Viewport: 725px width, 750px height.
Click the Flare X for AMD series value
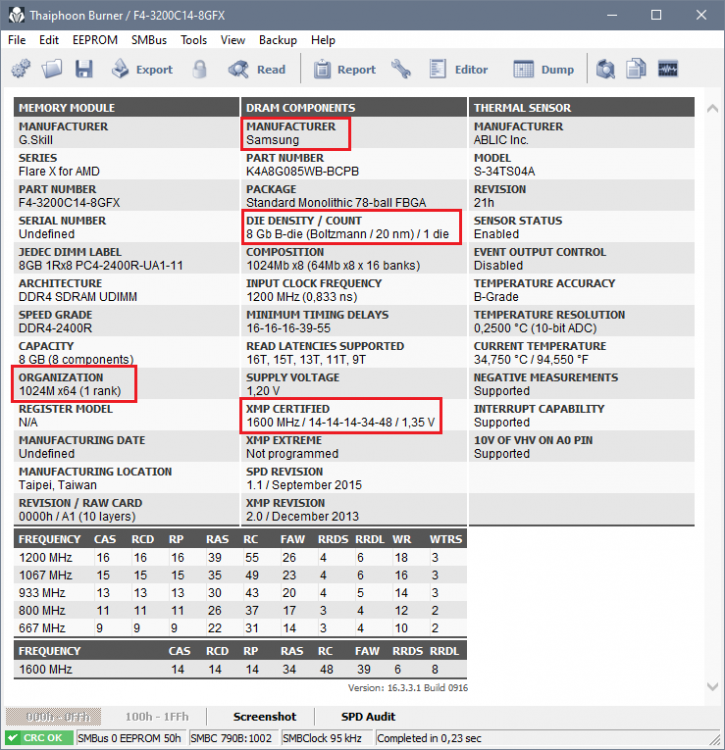click(x=59, y=171)
